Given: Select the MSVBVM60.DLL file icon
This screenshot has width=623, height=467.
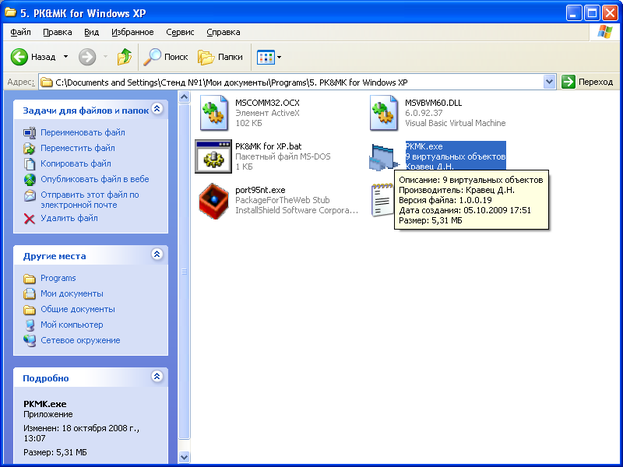Looking at the screenshot, I should click(385, 113).
